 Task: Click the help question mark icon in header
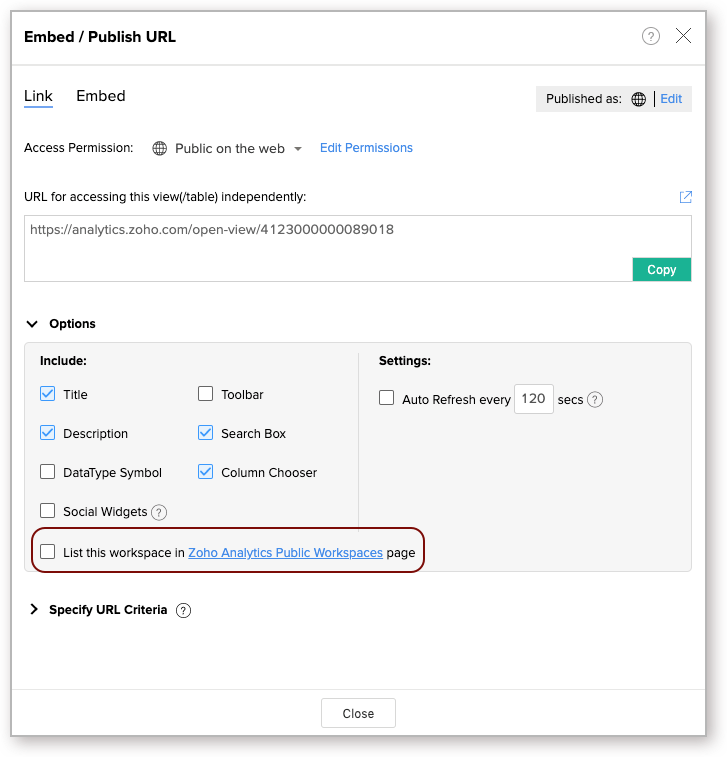tap(651, 37)
